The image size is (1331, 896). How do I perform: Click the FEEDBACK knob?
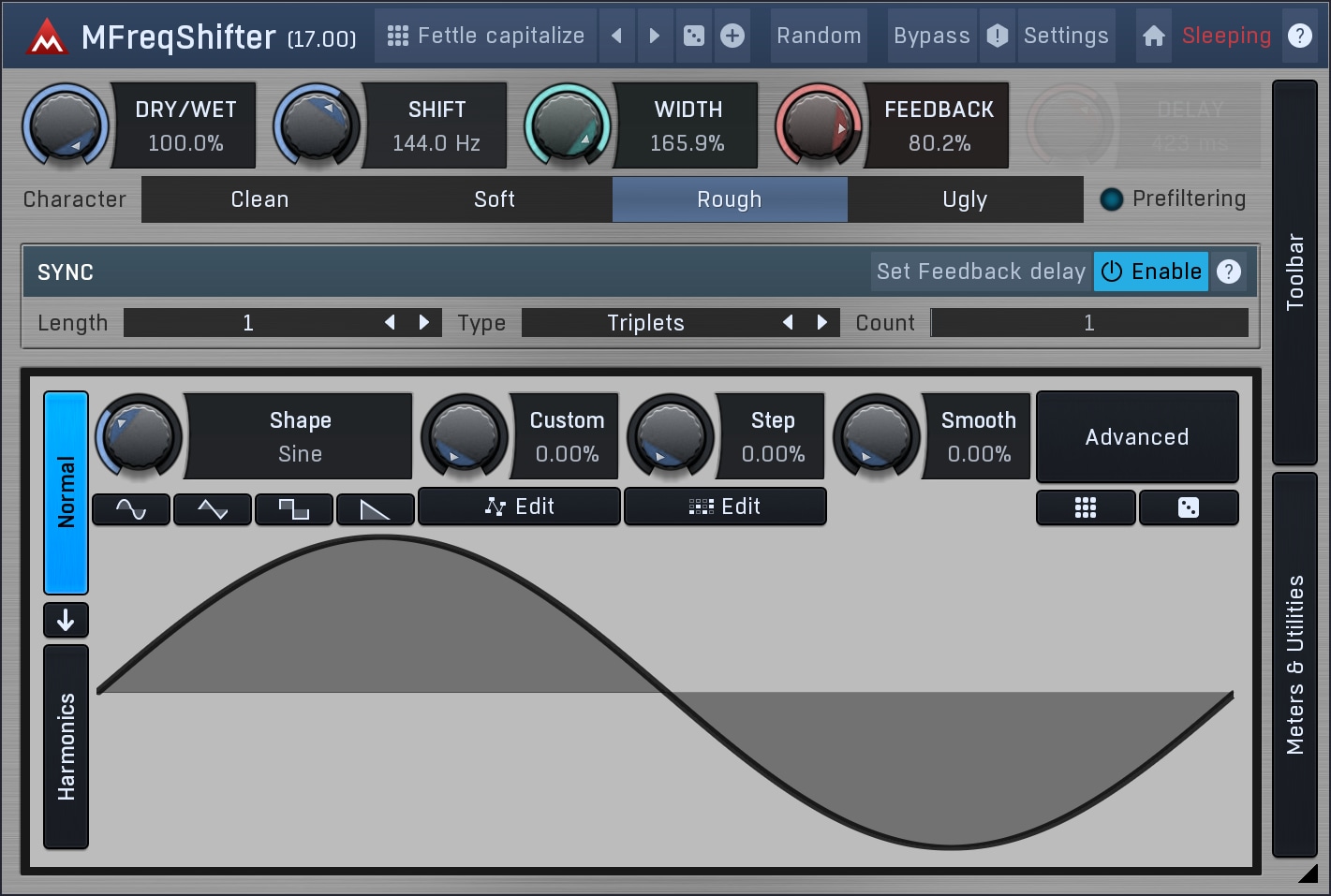[x=818, y=125]
